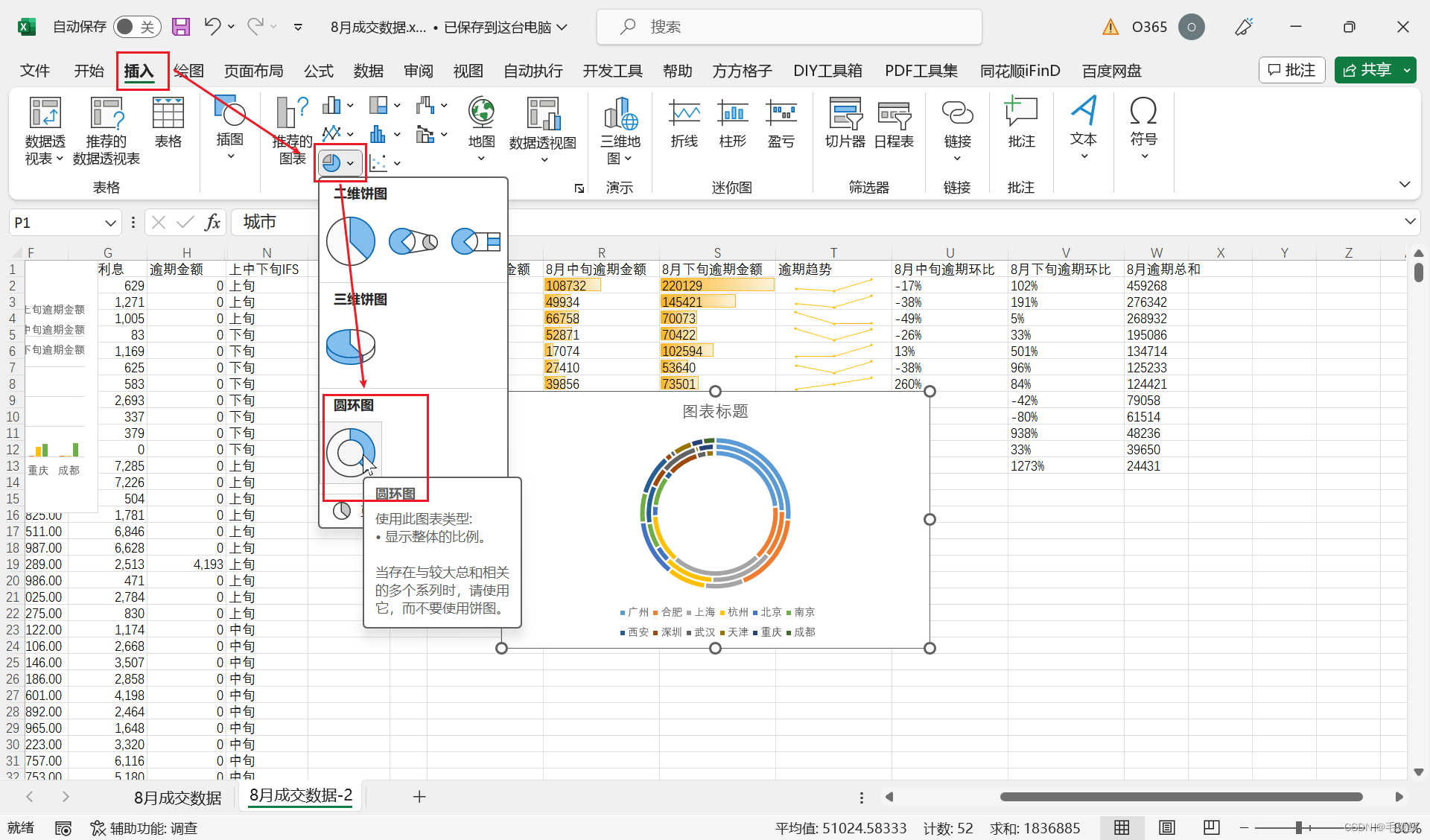This screenshot has height=840, width=1430.
Task: Switch to the Data (数据) tab
Action: click(369, 71)
